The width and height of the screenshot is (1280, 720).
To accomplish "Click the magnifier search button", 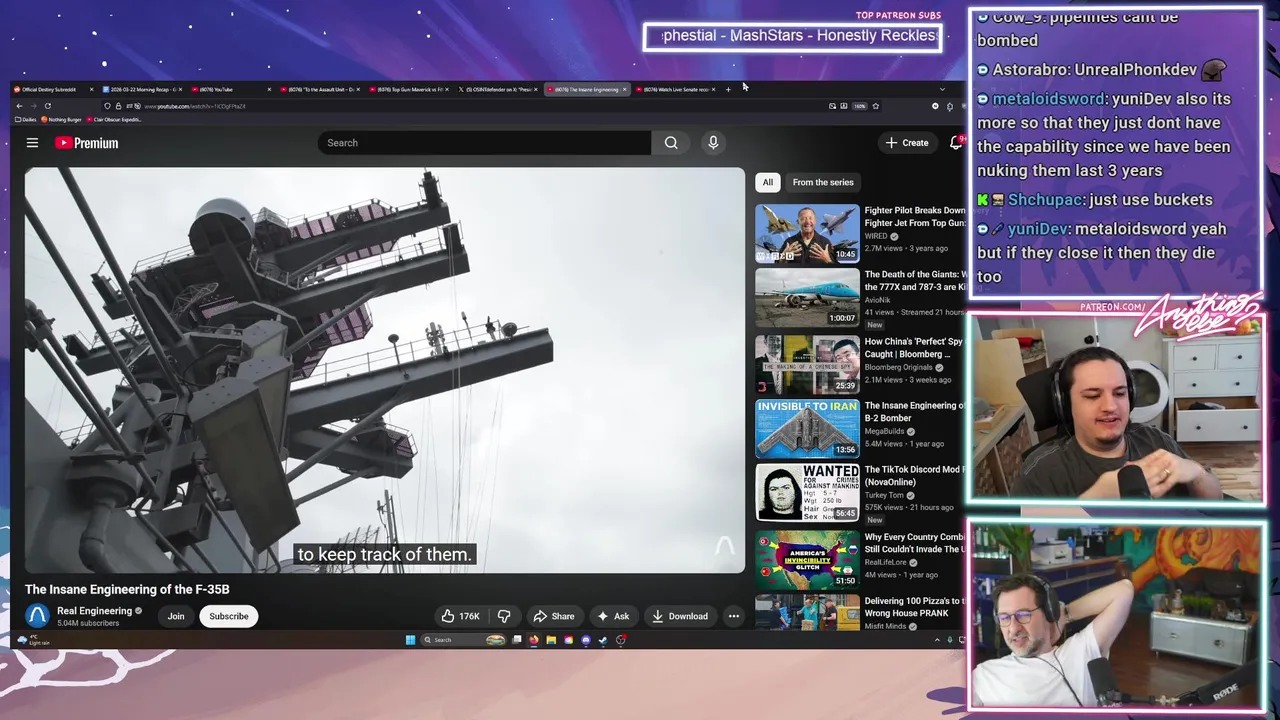I will 671,143.
